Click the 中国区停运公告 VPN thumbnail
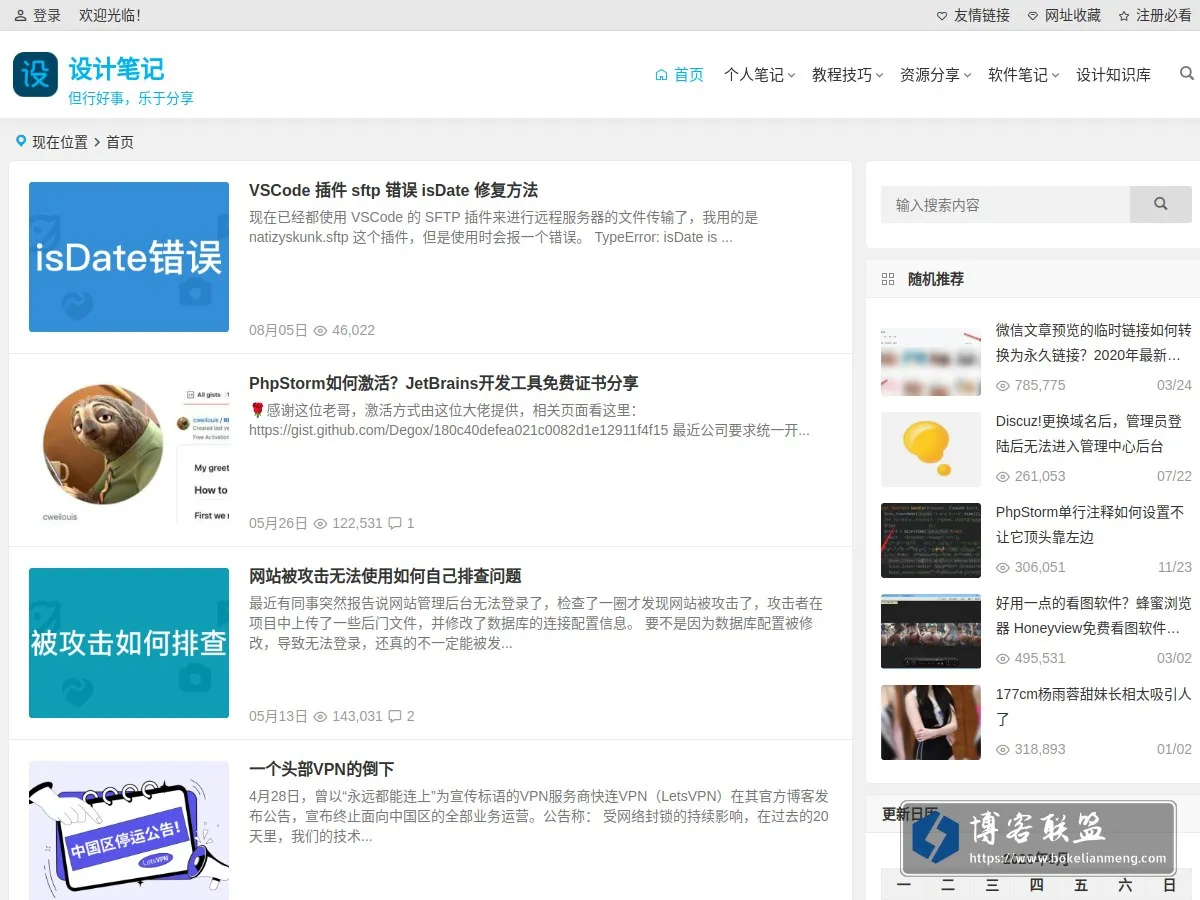 (129, 830)
